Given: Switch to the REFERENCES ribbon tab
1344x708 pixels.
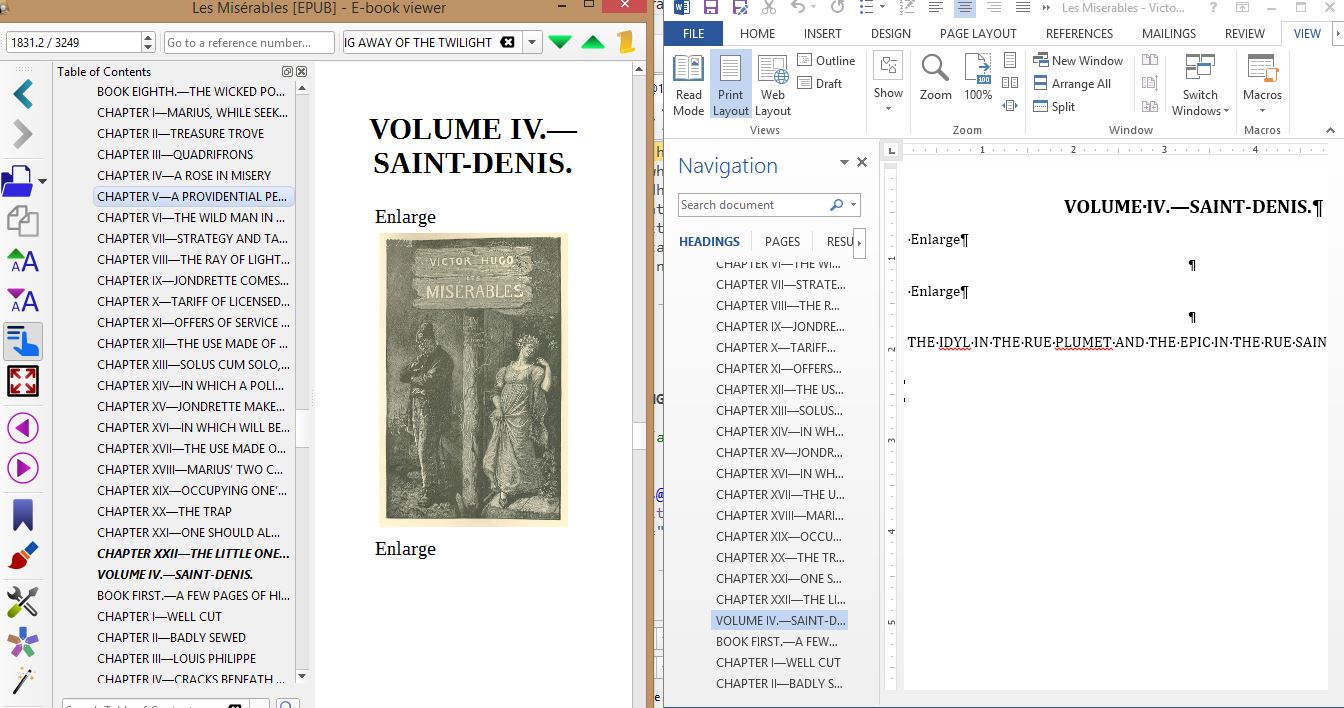Looking at the screenshot, I should point(1079,34).
